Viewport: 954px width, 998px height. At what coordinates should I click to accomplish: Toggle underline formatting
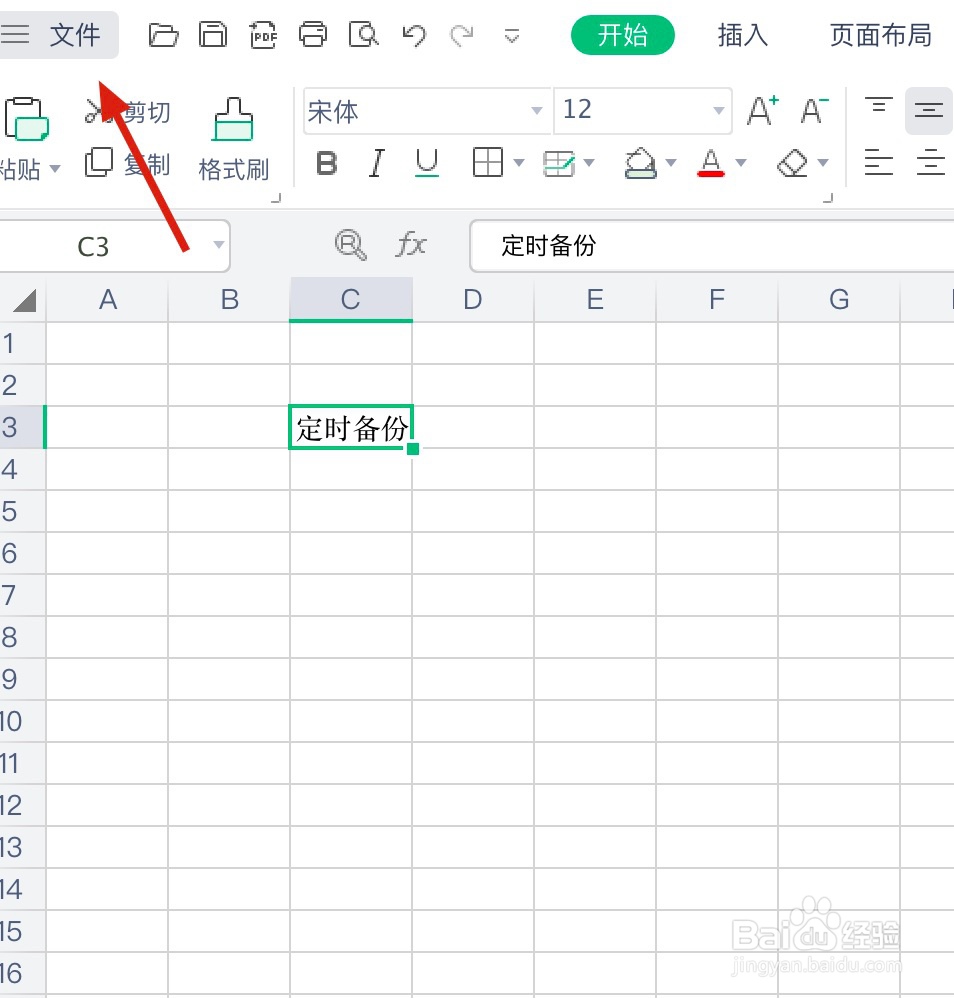tap(426, 164)
